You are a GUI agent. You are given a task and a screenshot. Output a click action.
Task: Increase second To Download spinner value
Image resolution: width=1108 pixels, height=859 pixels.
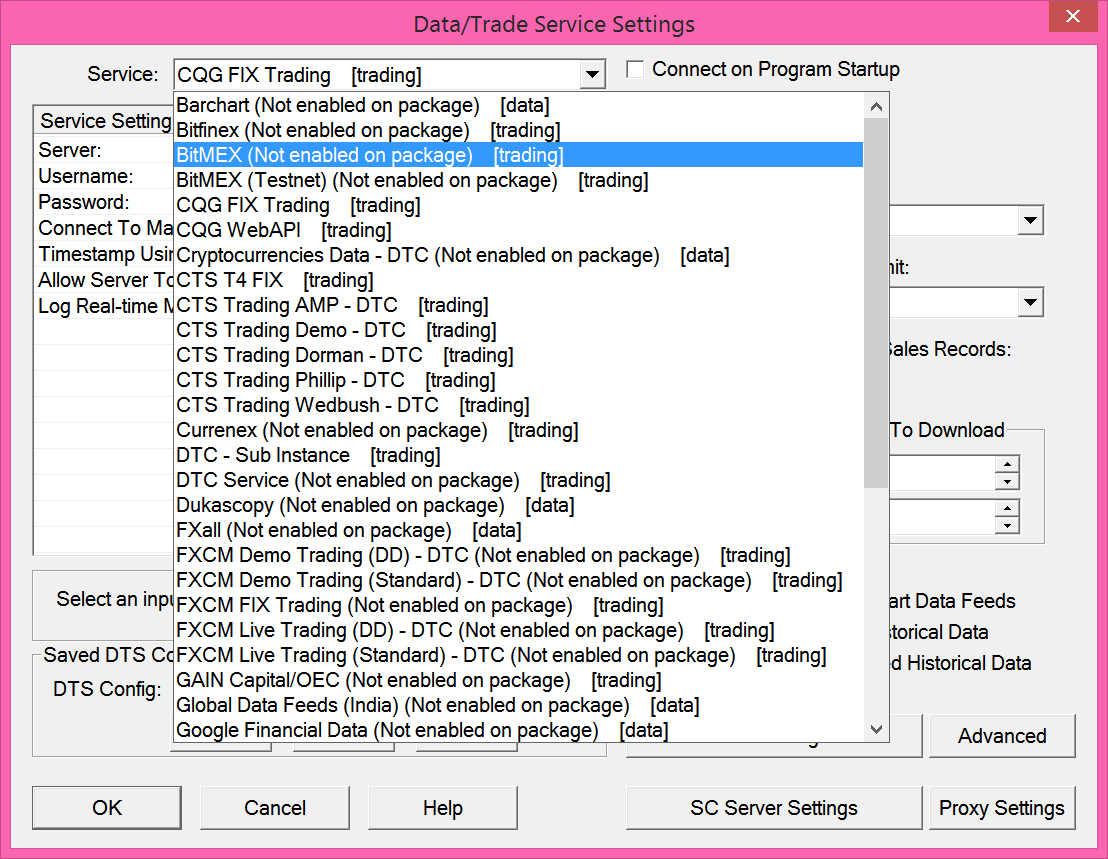pyautogui.click(x=1007, y=508)
